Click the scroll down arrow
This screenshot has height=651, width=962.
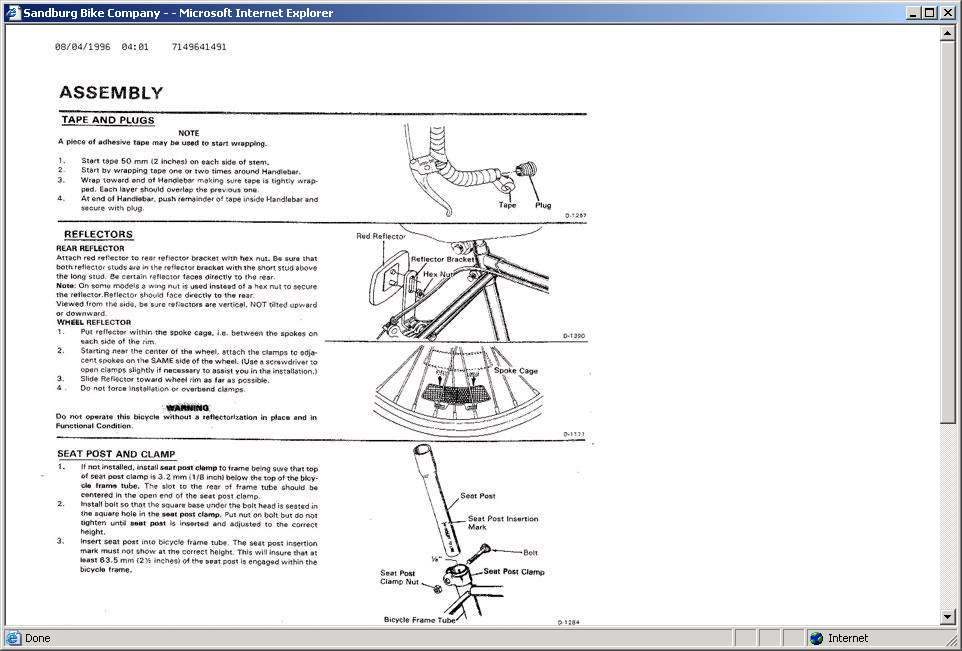point(948,617)
